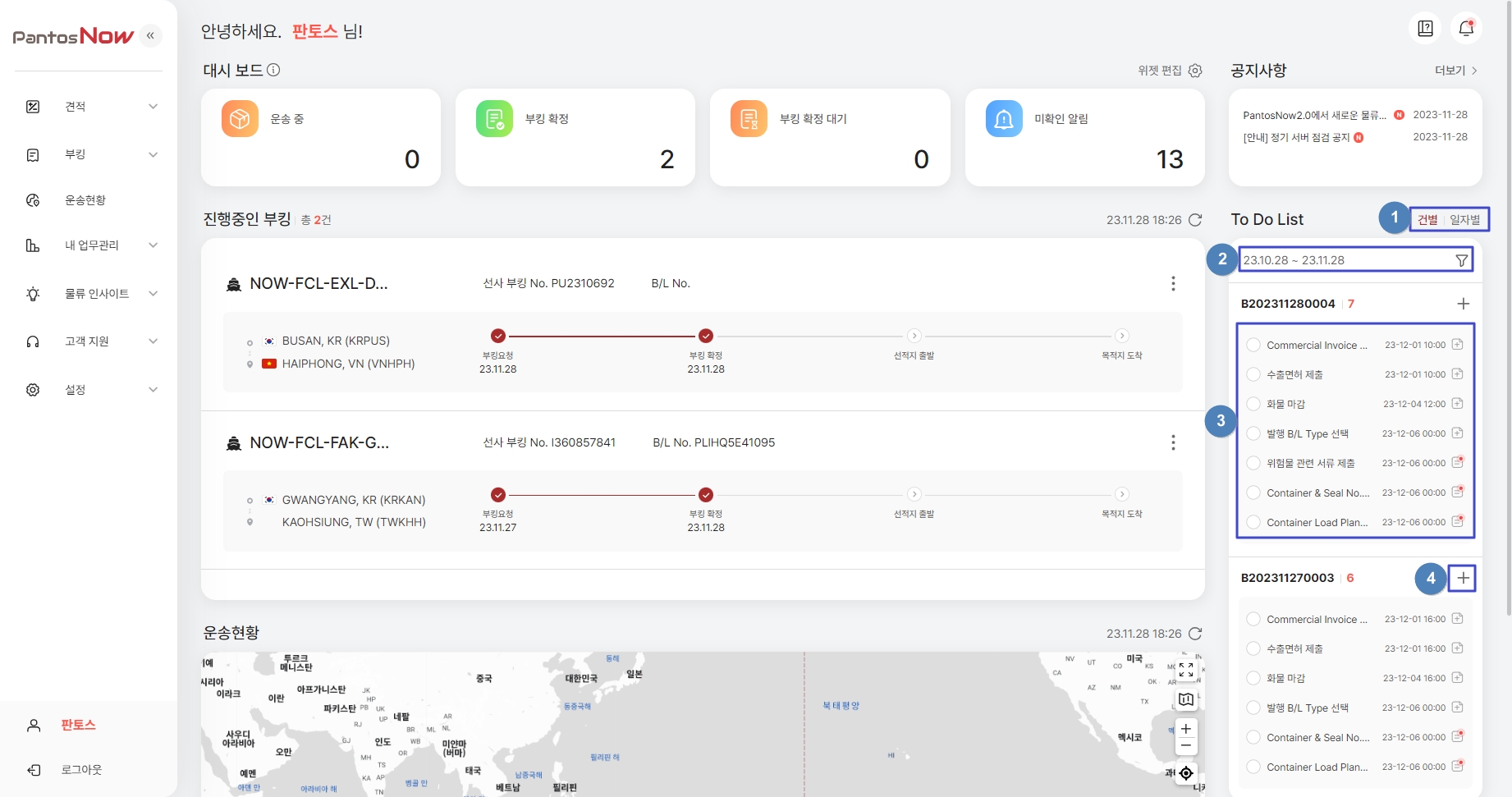The height and width of the screenshot is (797, 1512).
Task: Open more options for NOW-FCL-EXL-D booking
Action: tap(1173, 283)
